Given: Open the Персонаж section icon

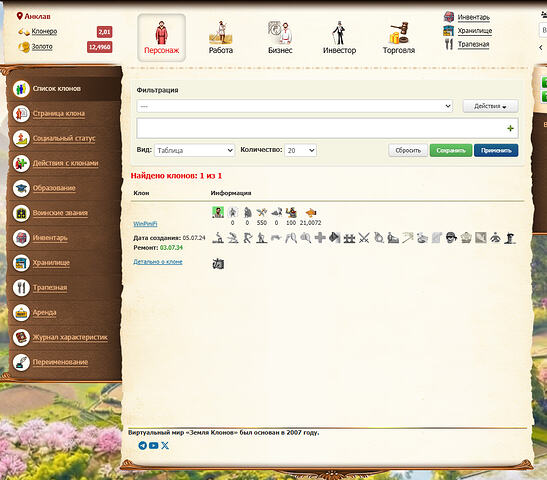Looking at the screenshot, I should 161,33.
